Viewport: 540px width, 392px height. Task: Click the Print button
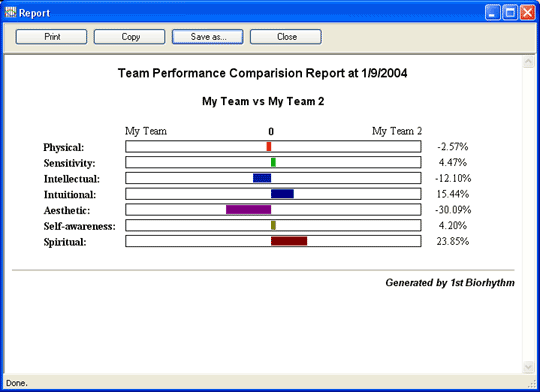(51, 37)
